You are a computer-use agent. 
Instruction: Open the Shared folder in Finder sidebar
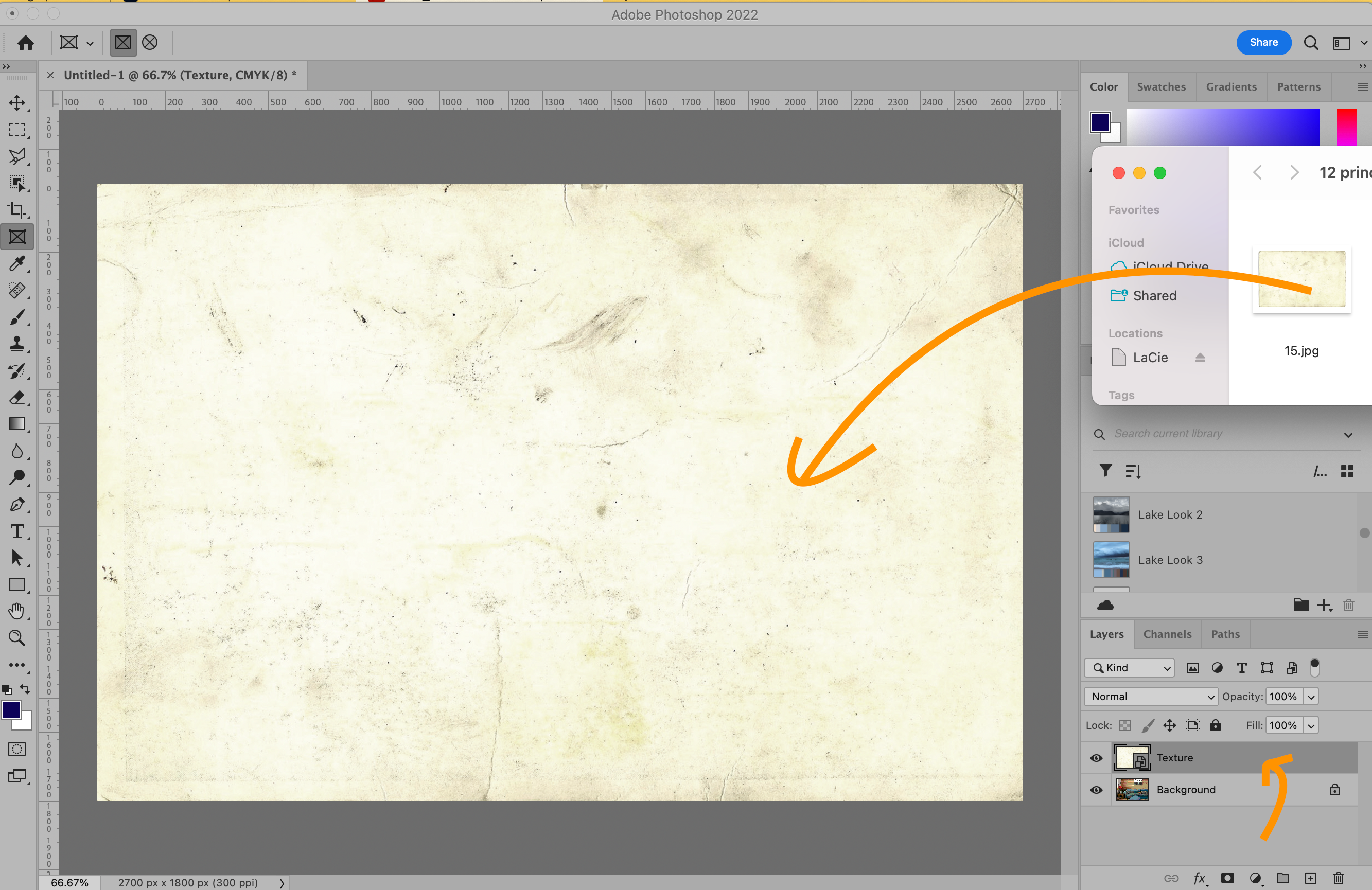coord(1154,296)
